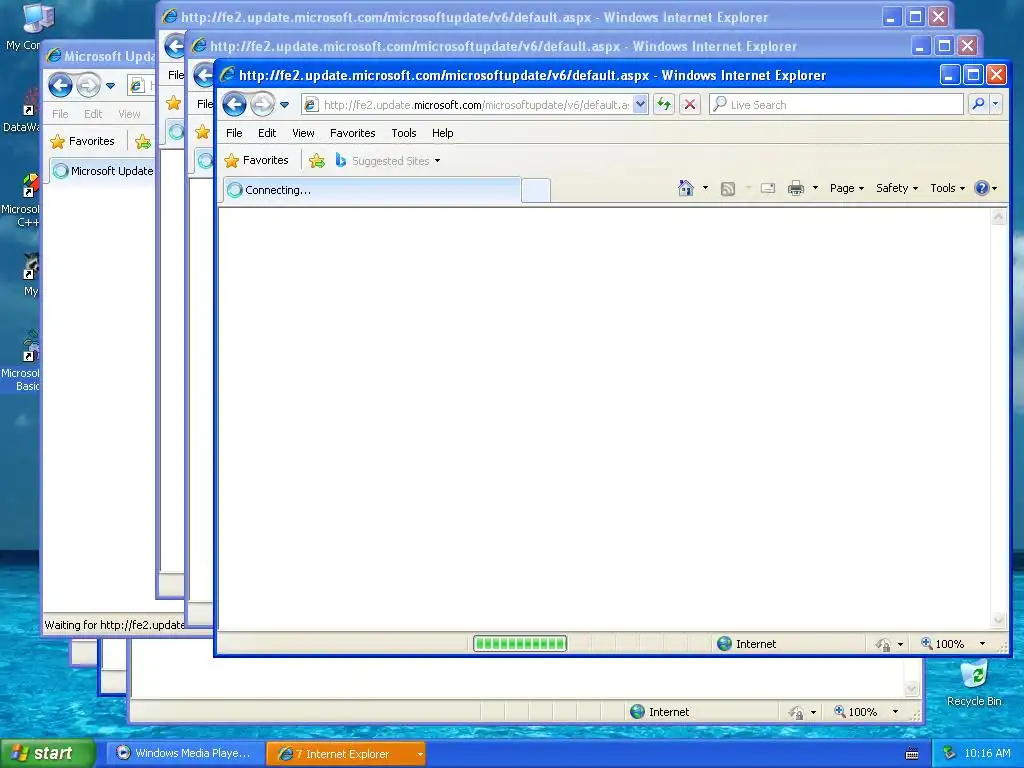Viewport: 1024px width, 768px height.
Task: Open the Safety command menu
Action: [x=897, y=188]
